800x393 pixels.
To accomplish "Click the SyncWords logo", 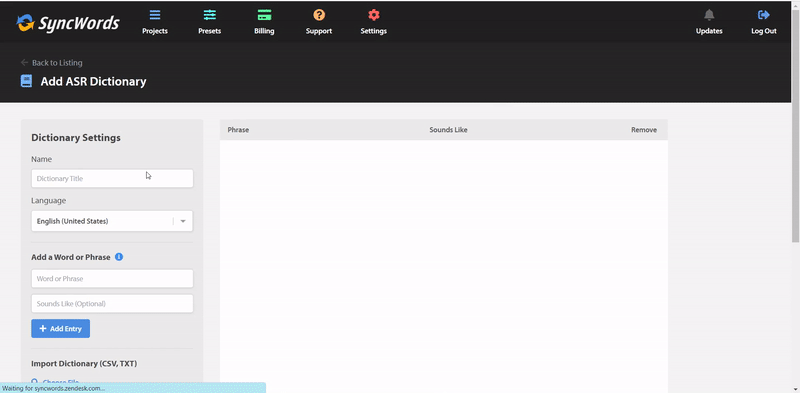I will click(x=68, y=22).
